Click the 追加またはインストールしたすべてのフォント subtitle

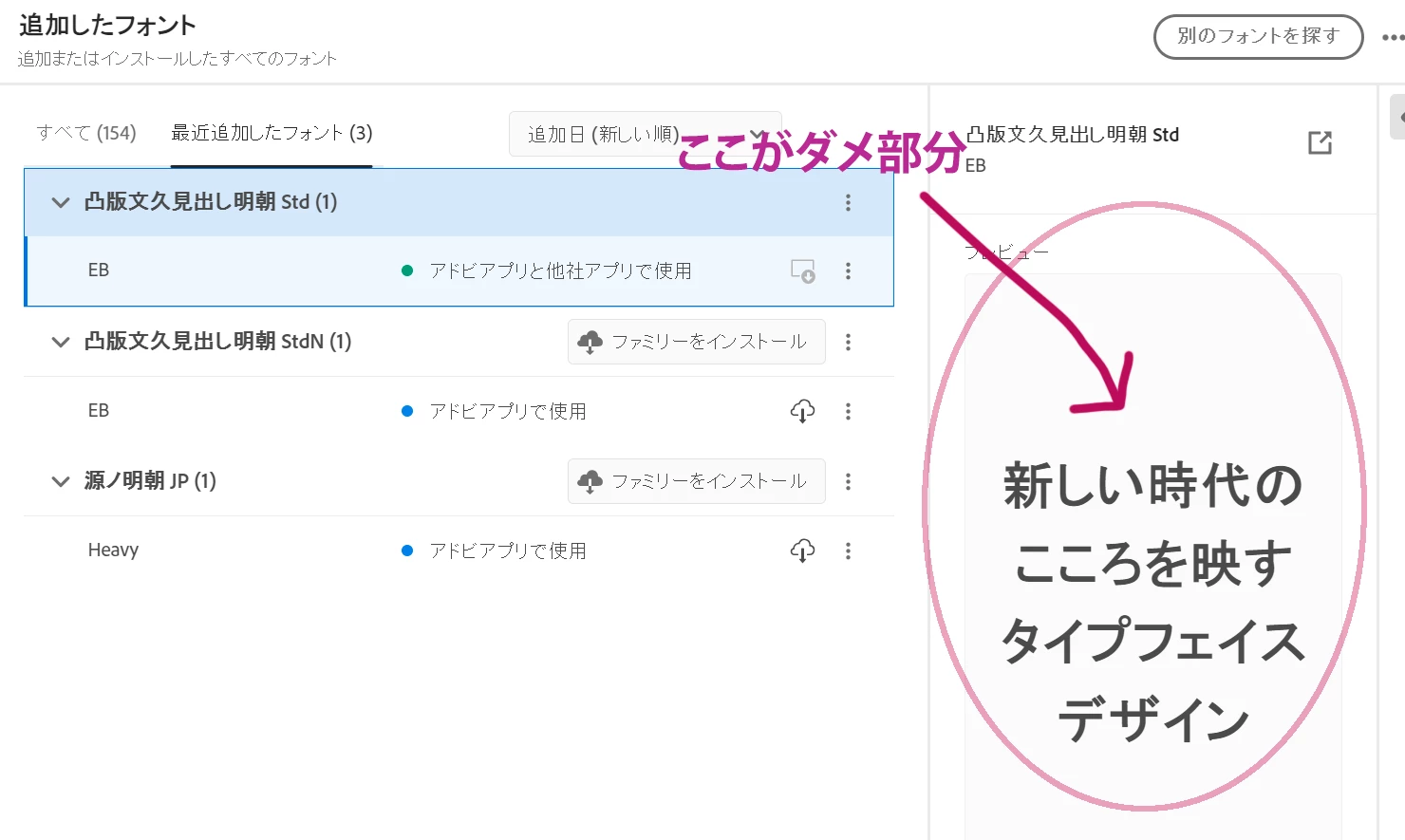(x=178, y=59)
